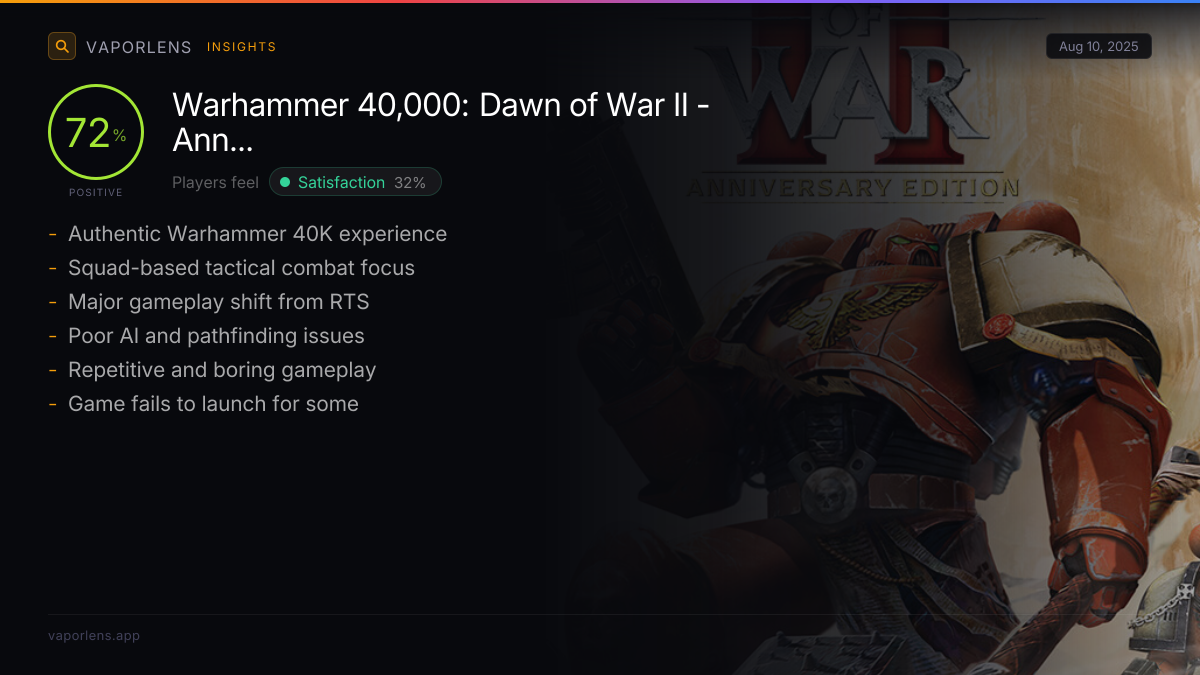Click the orange dash before Authentic Warhammer bullet
This screenshot has height=675, width=1200.
[52, 234]
